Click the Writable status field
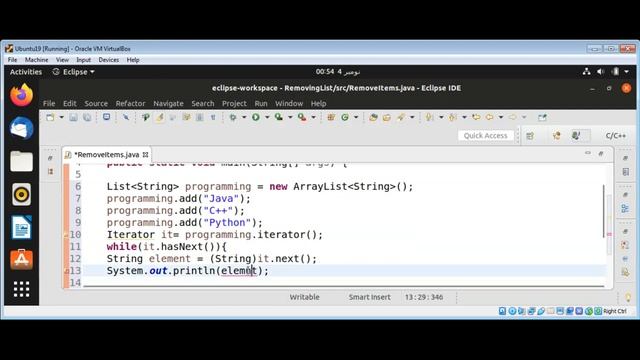Image resolution: width=640 pixels, height=360 pixels. pos(304,298)
